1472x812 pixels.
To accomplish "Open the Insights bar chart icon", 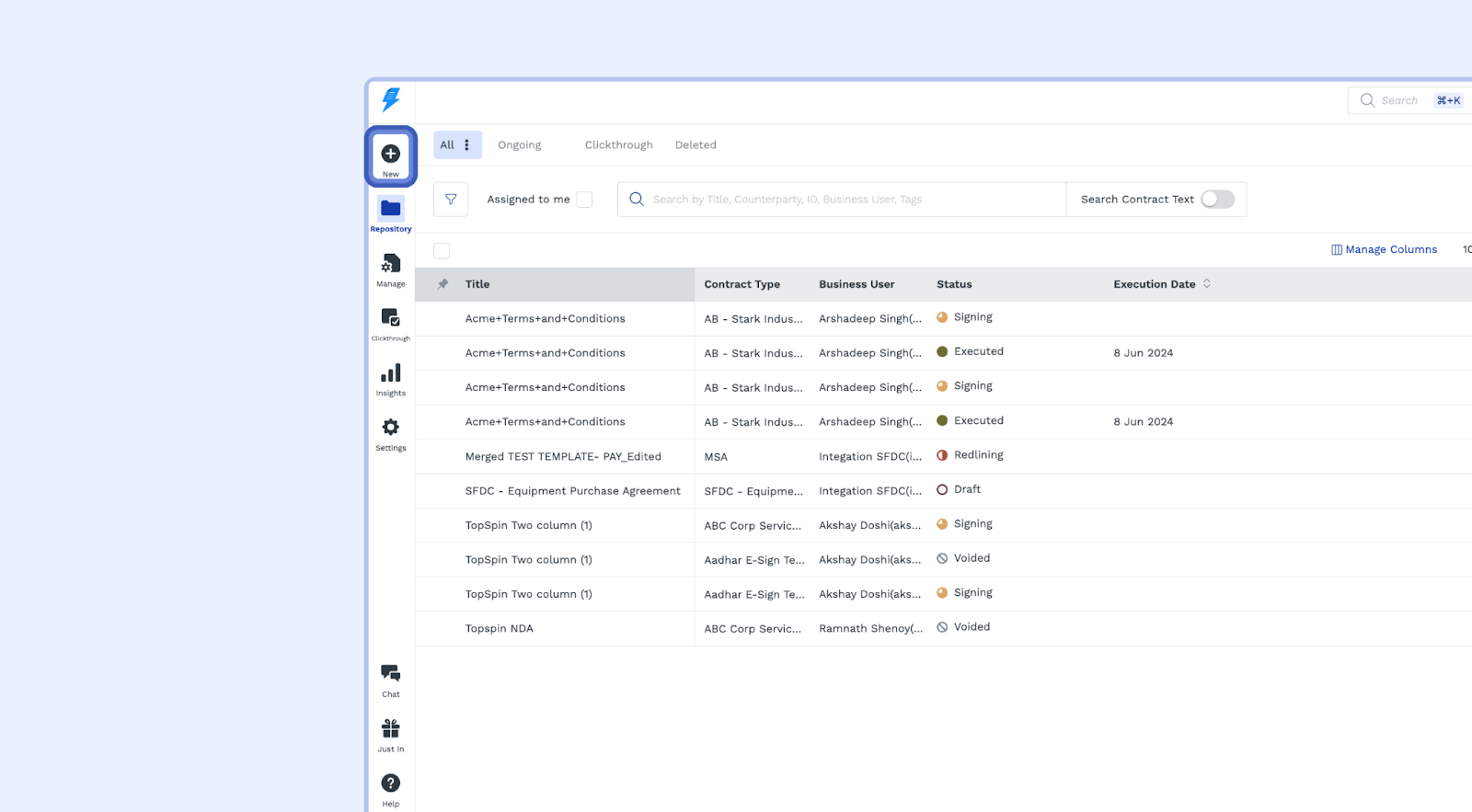I will 390,373.
